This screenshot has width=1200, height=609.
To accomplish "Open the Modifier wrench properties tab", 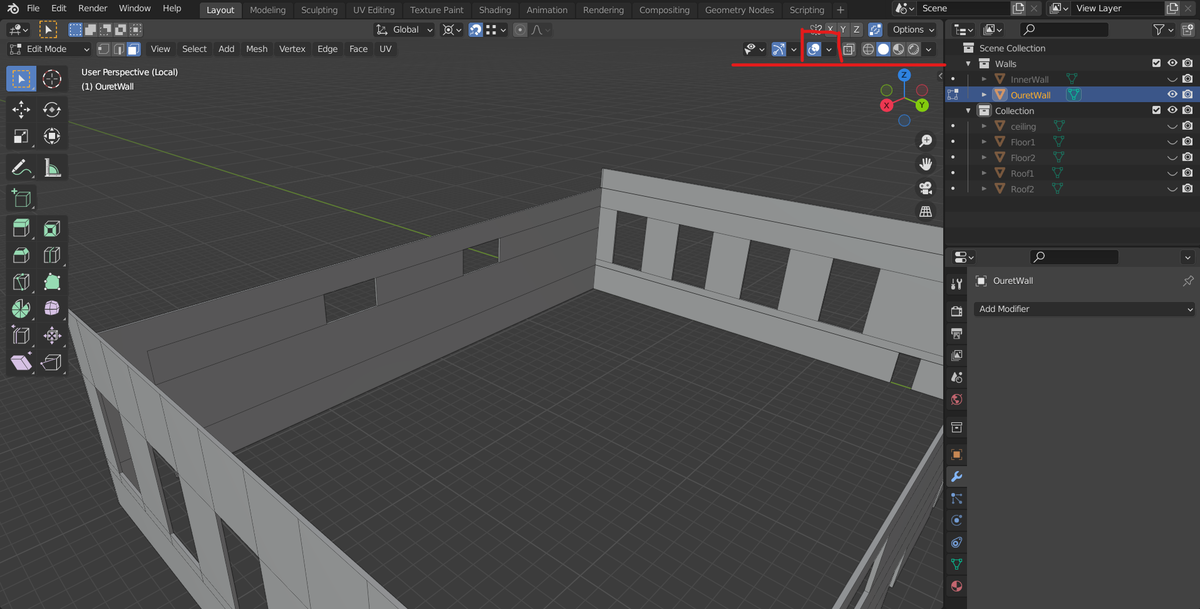I will point(957,477).
